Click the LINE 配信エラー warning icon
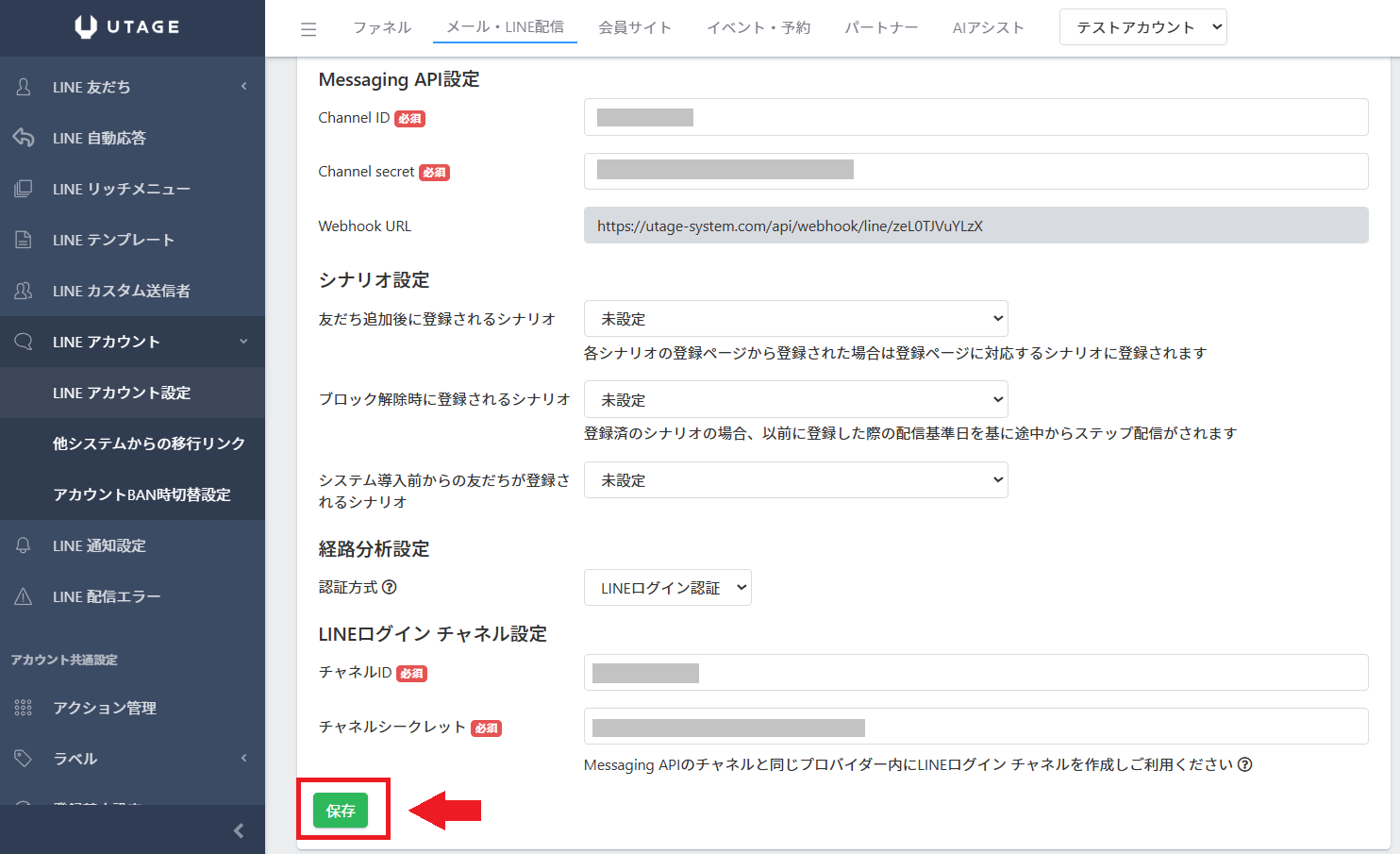This screenshot has height=854, width=1400. coord(24,596)
